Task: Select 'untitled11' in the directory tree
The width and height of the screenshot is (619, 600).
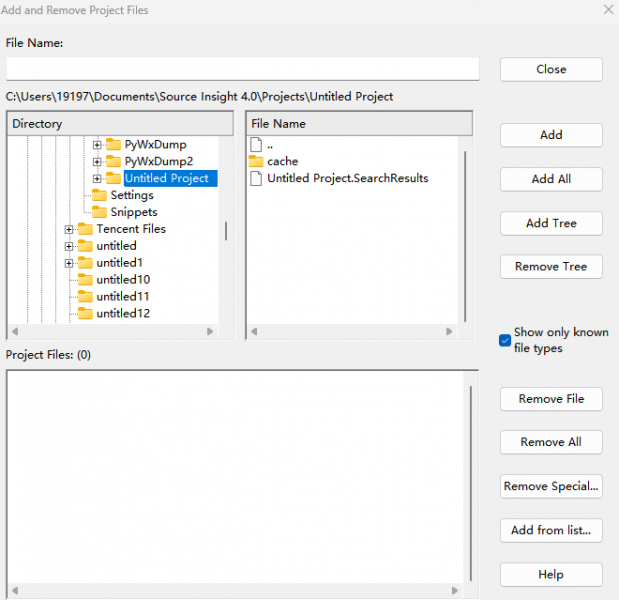Action: 123,296
